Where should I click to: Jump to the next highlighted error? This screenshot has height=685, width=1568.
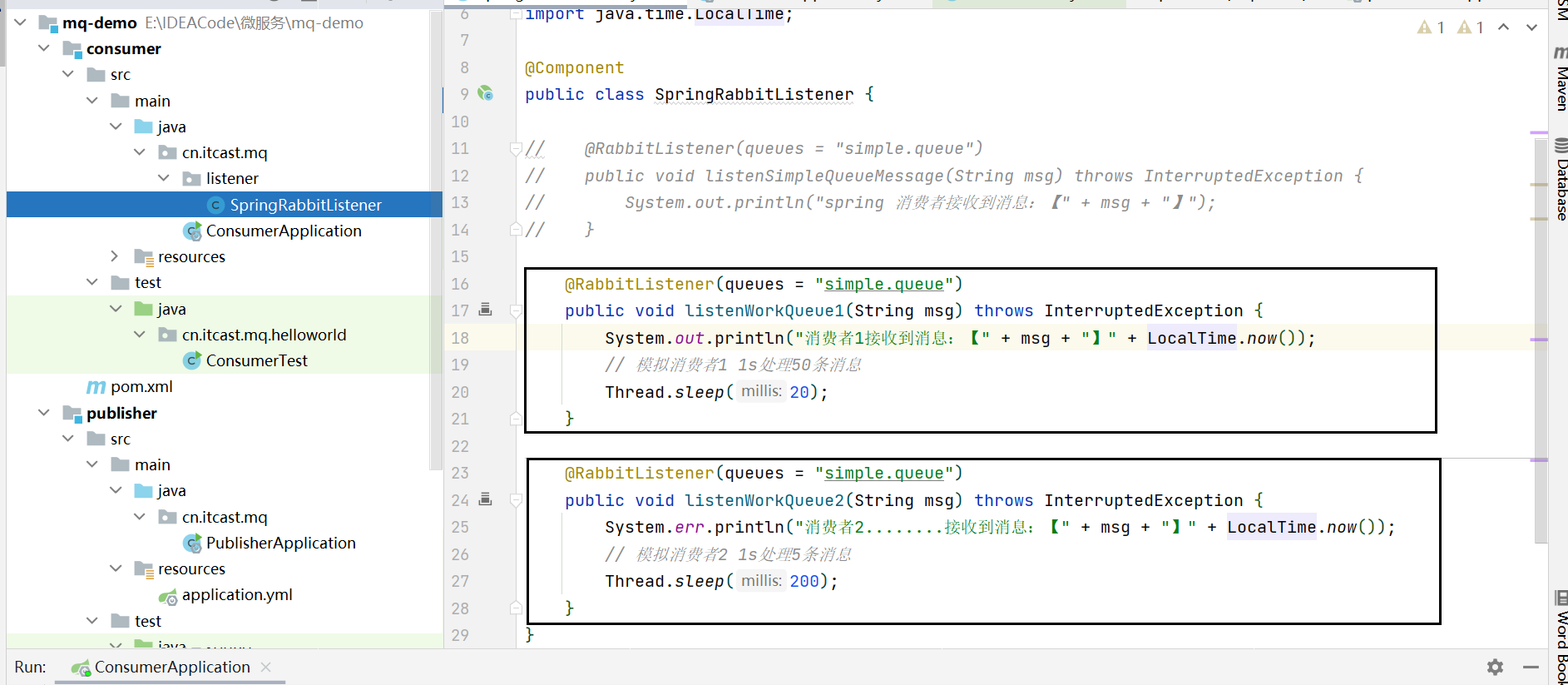(1531, 27)
